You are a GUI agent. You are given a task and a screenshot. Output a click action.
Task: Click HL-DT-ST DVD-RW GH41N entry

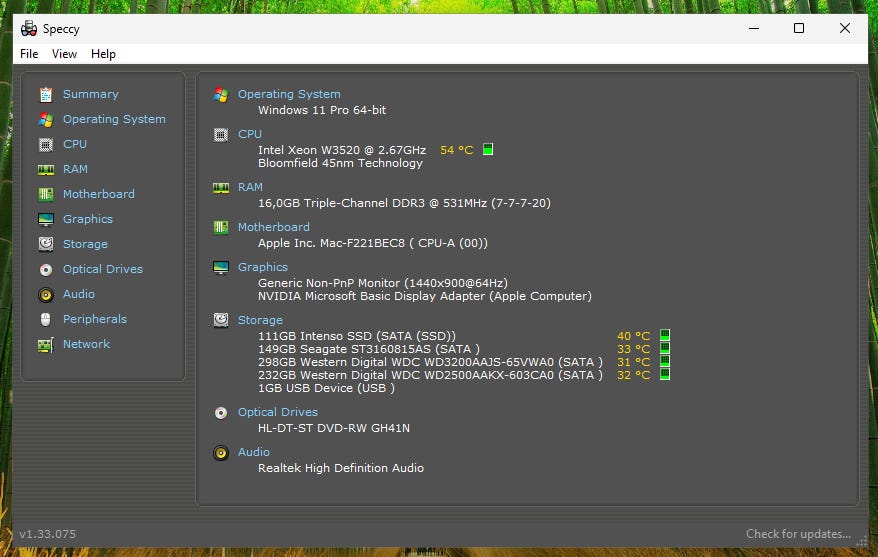334,428
